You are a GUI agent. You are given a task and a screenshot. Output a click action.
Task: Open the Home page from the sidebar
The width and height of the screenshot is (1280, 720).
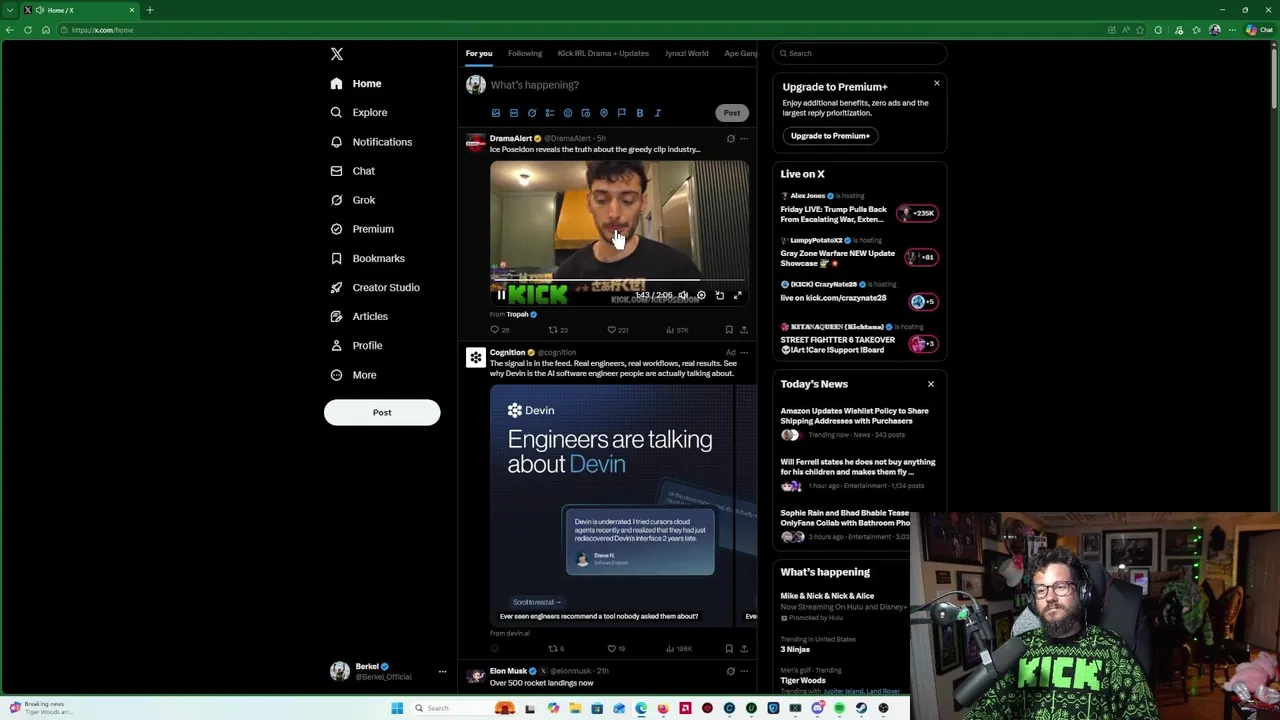click(x=356, y=84)
